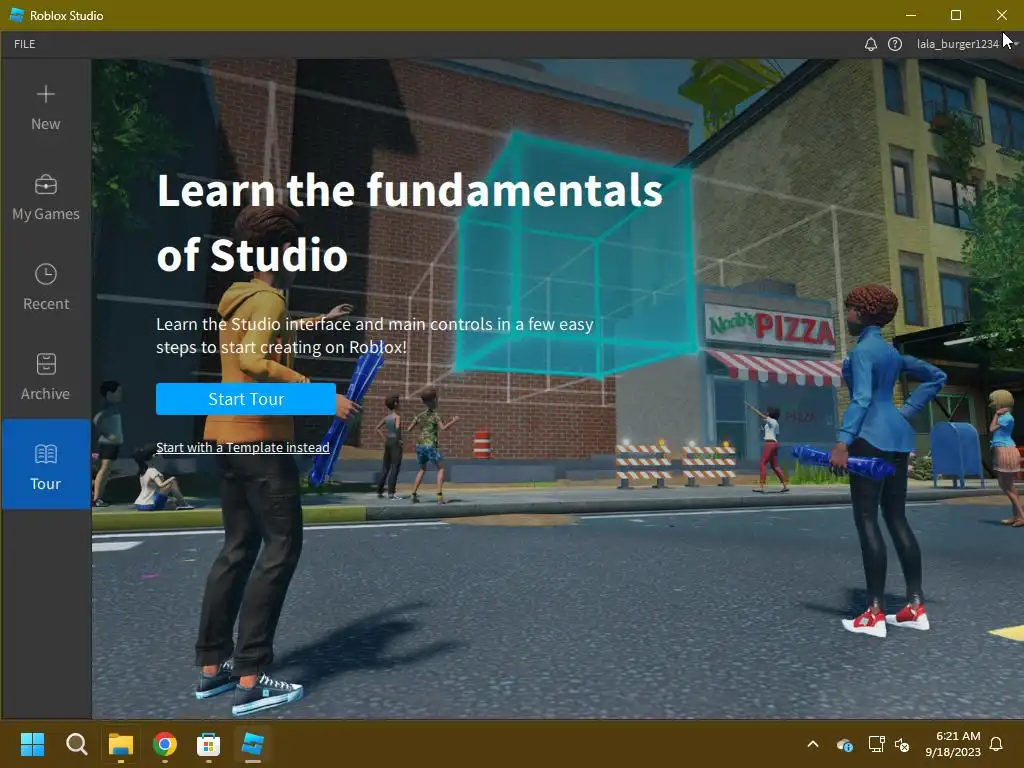The image size is (1024, 768).
Task: Open Google Chrome from the taskbar
Action: point(165,744)
